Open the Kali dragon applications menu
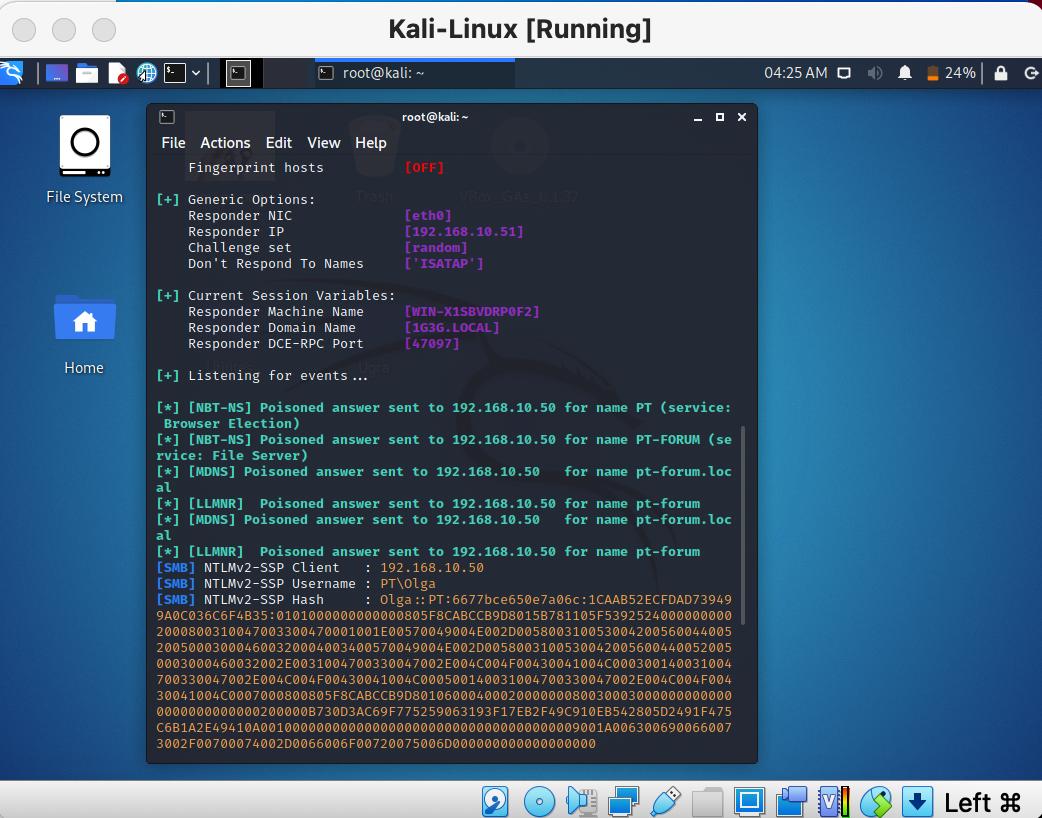The image size is (1042, 818). (11, 73)
